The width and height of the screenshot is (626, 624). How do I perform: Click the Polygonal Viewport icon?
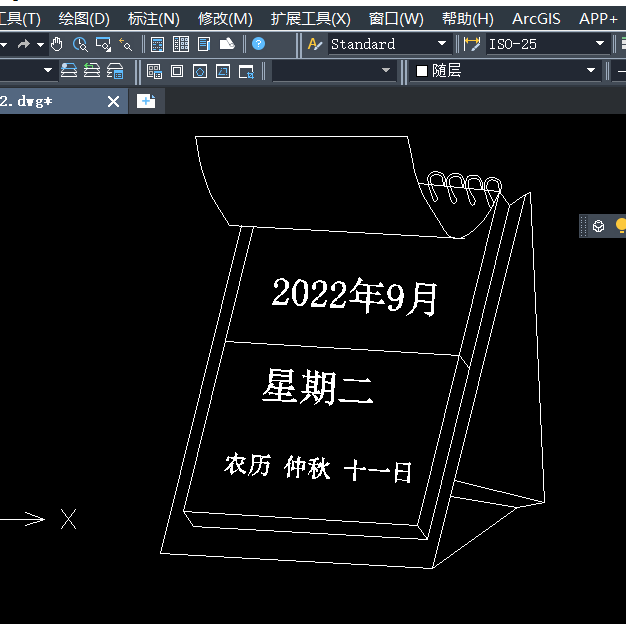[x=200, y=71]
